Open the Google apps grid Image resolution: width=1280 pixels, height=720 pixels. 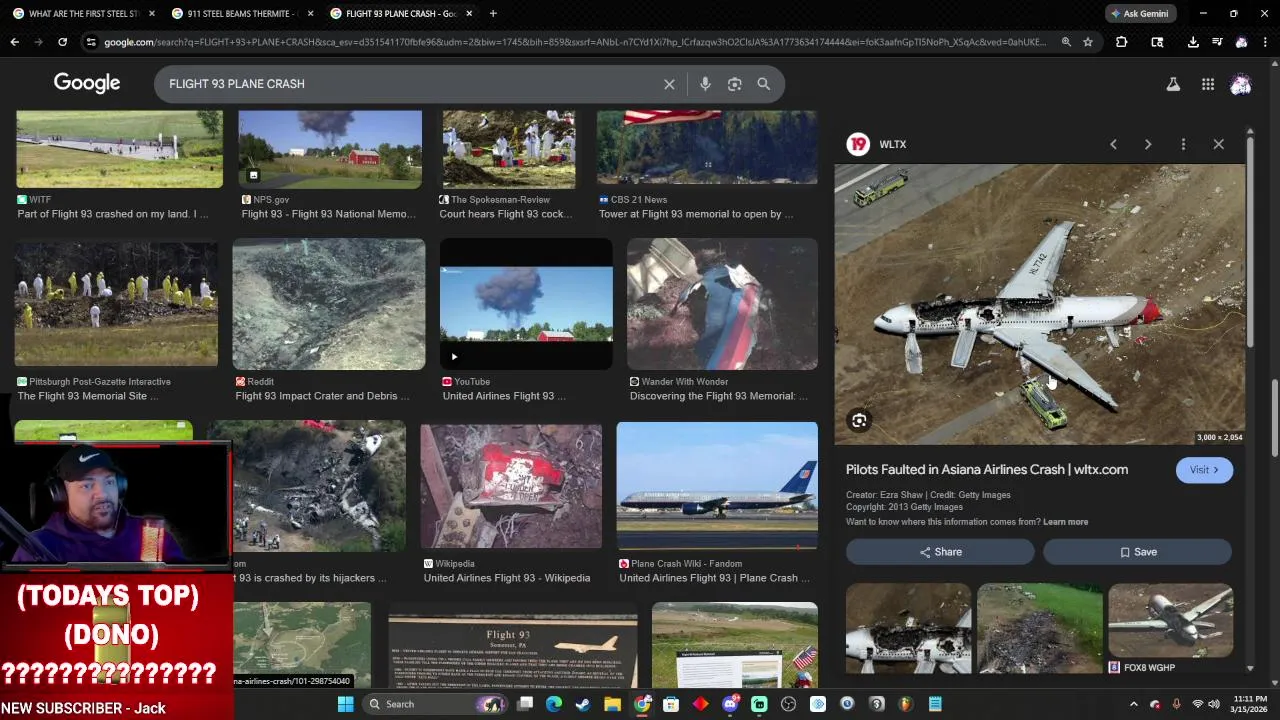tap(1208, 85)
